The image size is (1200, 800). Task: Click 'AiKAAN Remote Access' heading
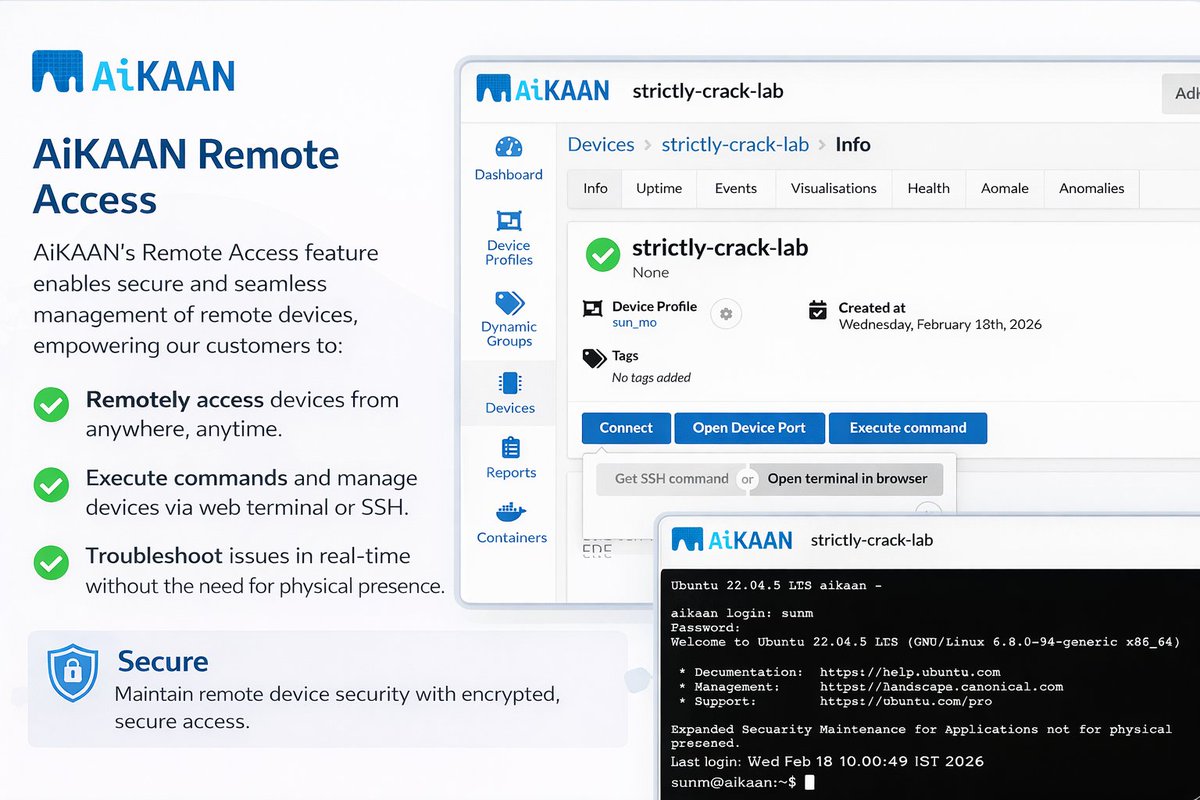(x=186, y=177)
